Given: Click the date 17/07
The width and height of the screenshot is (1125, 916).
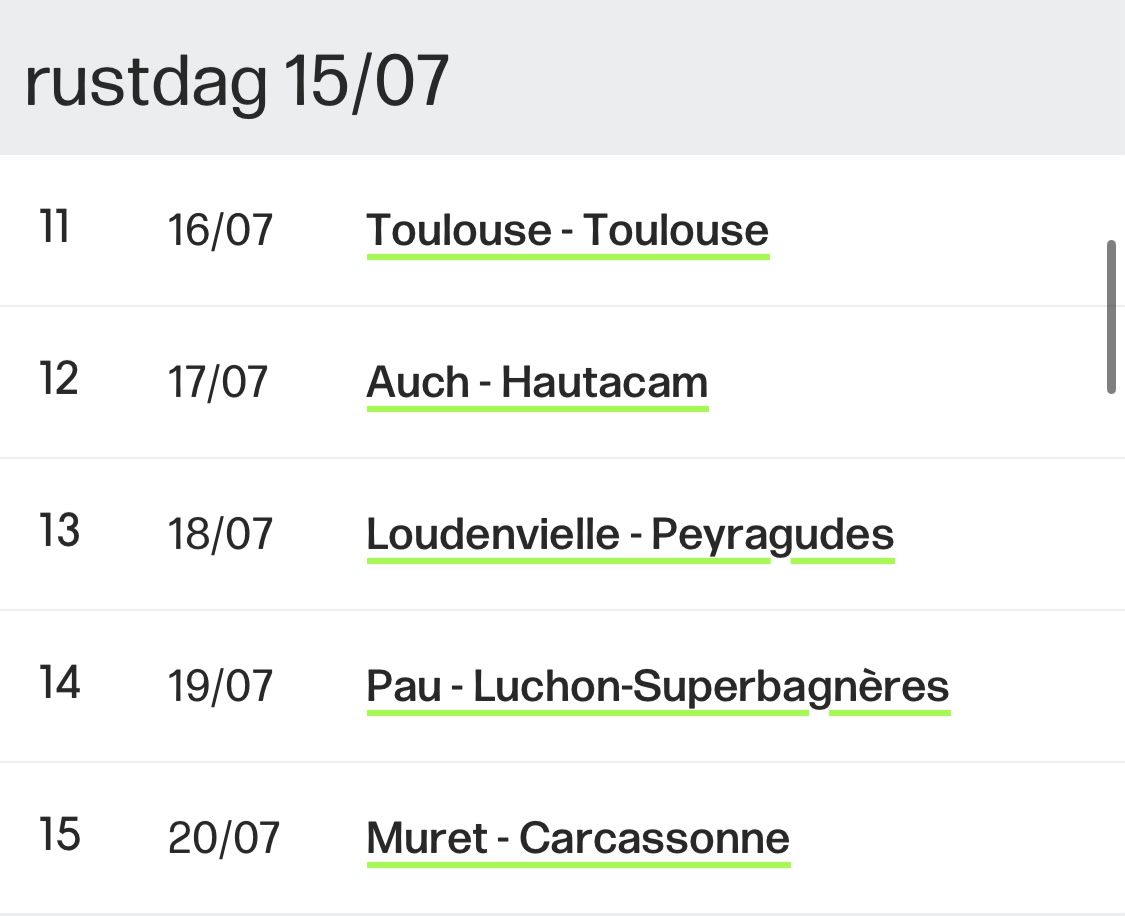Looking at the screenshot, I should coord(218,382).
